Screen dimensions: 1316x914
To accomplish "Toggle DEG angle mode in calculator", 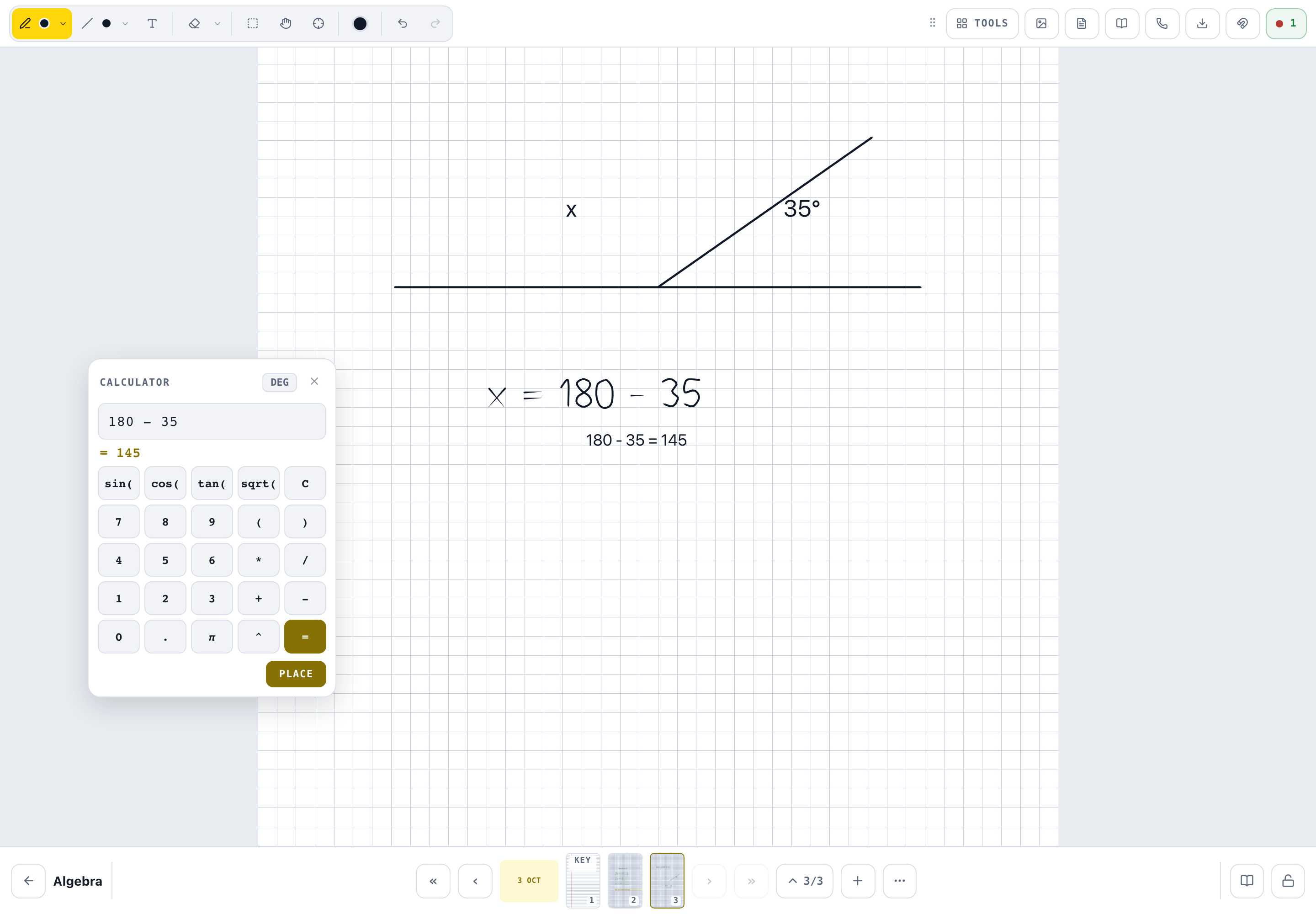I will pos(280,382).
